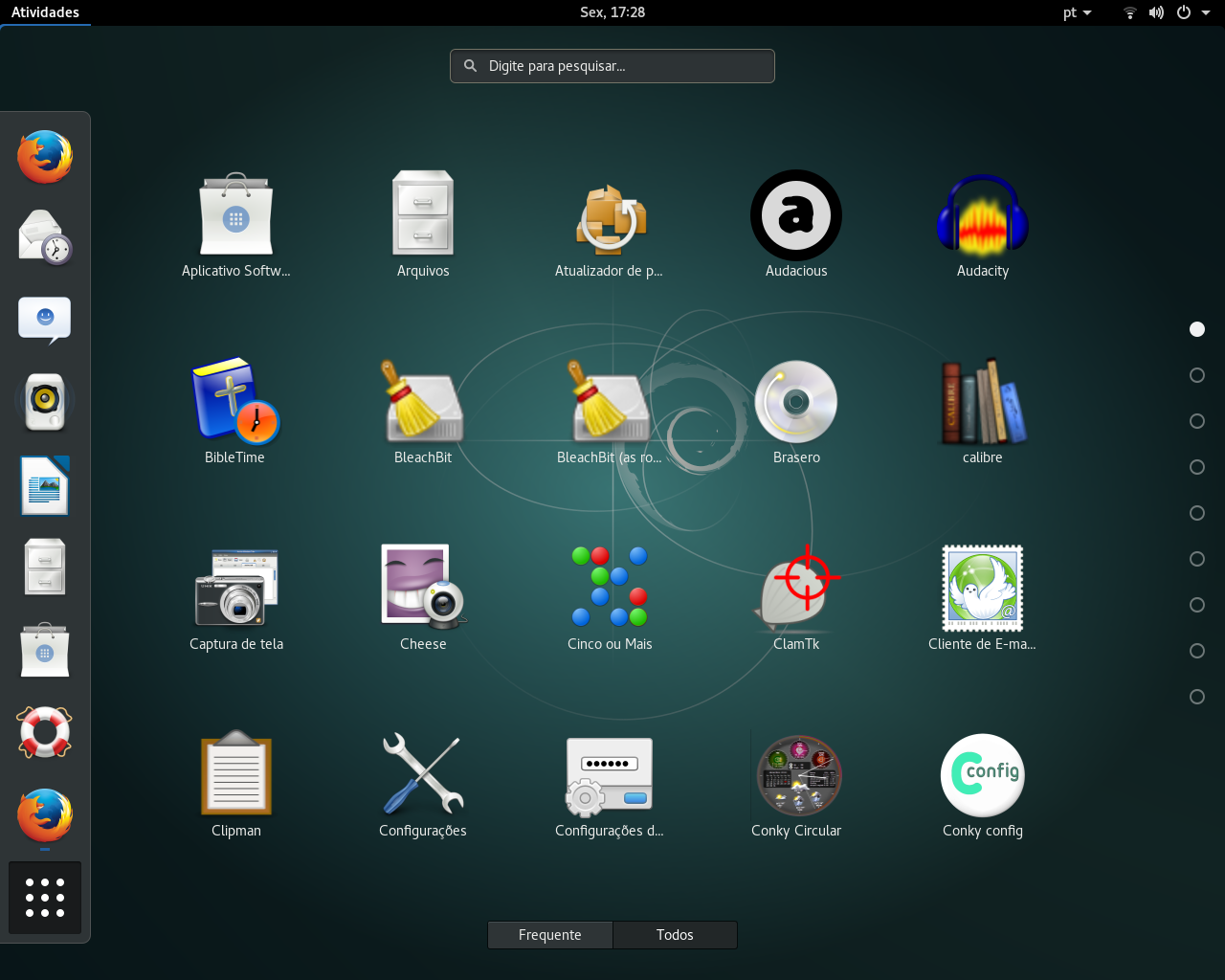Open the Atividades menu

tap(46, 12)
